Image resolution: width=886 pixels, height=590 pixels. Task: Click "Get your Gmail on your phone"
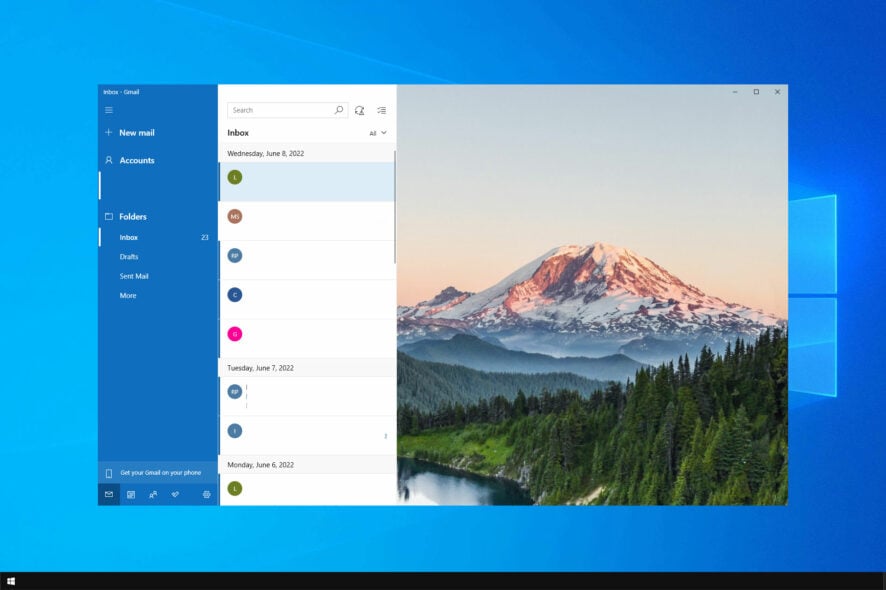[160, 472]
